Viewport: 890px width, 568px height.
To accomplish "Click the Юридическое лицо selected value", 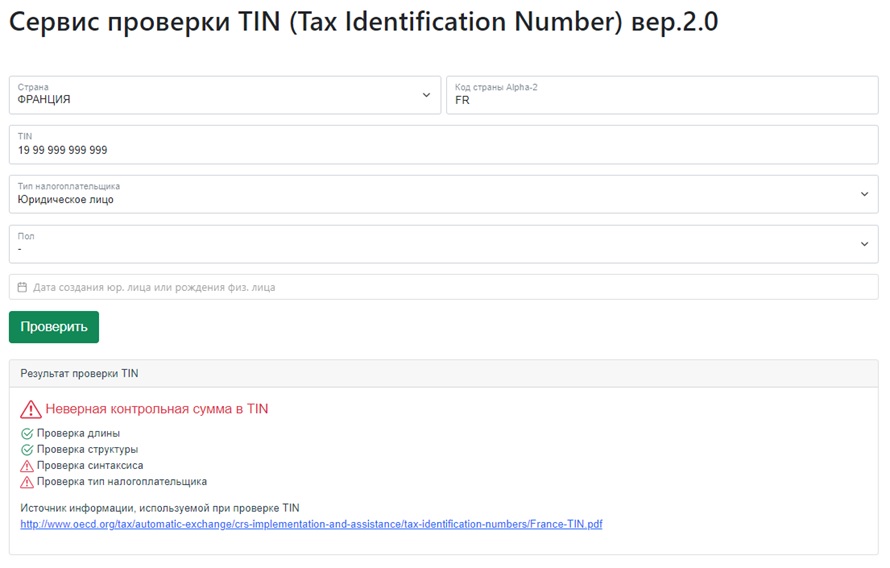I will pyautogui.click(x=66, y=200).
